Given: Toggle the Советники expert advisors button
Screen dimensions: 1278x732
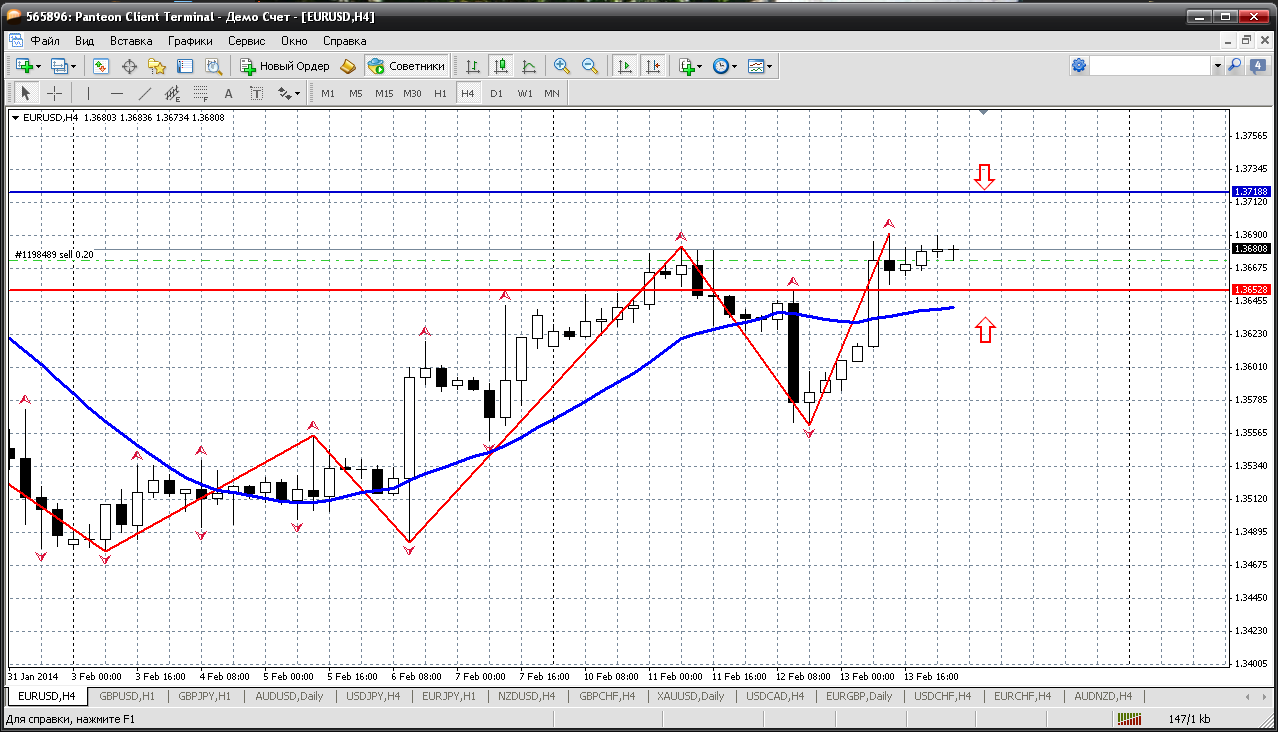Looking at the screenshot, I should (x=406, y=66).
